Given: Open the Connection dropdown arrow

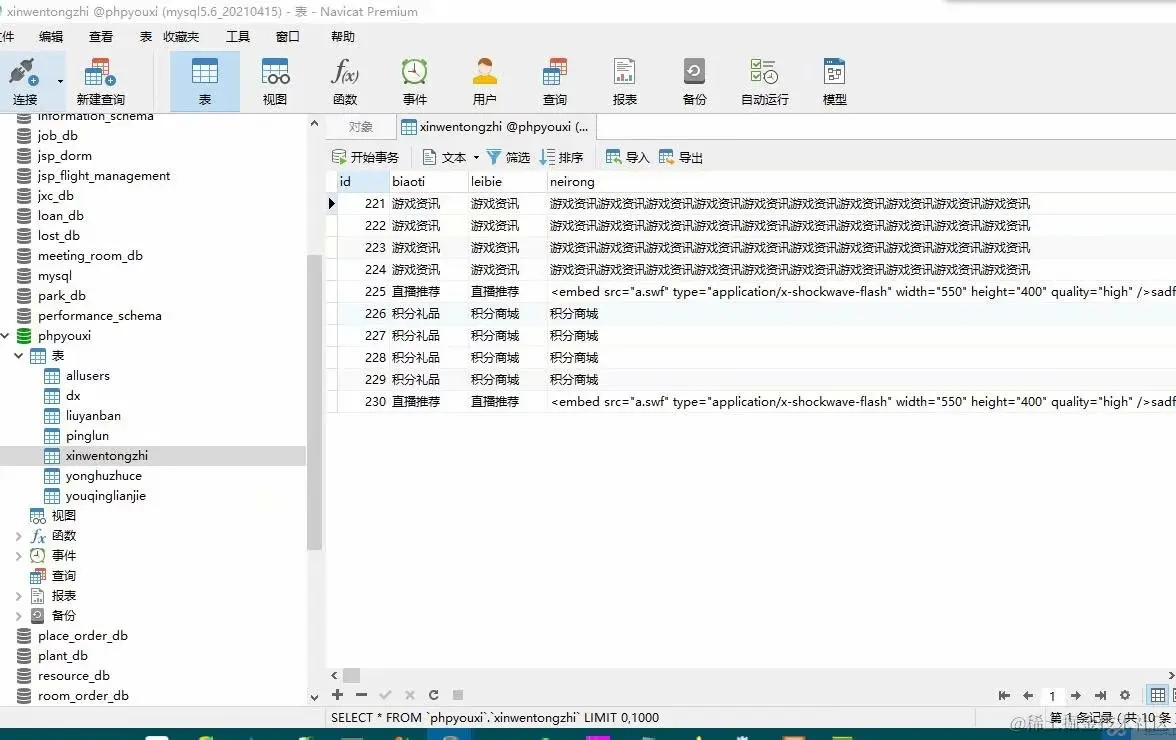Looking at the screenshot, I should tap(60, 81).
